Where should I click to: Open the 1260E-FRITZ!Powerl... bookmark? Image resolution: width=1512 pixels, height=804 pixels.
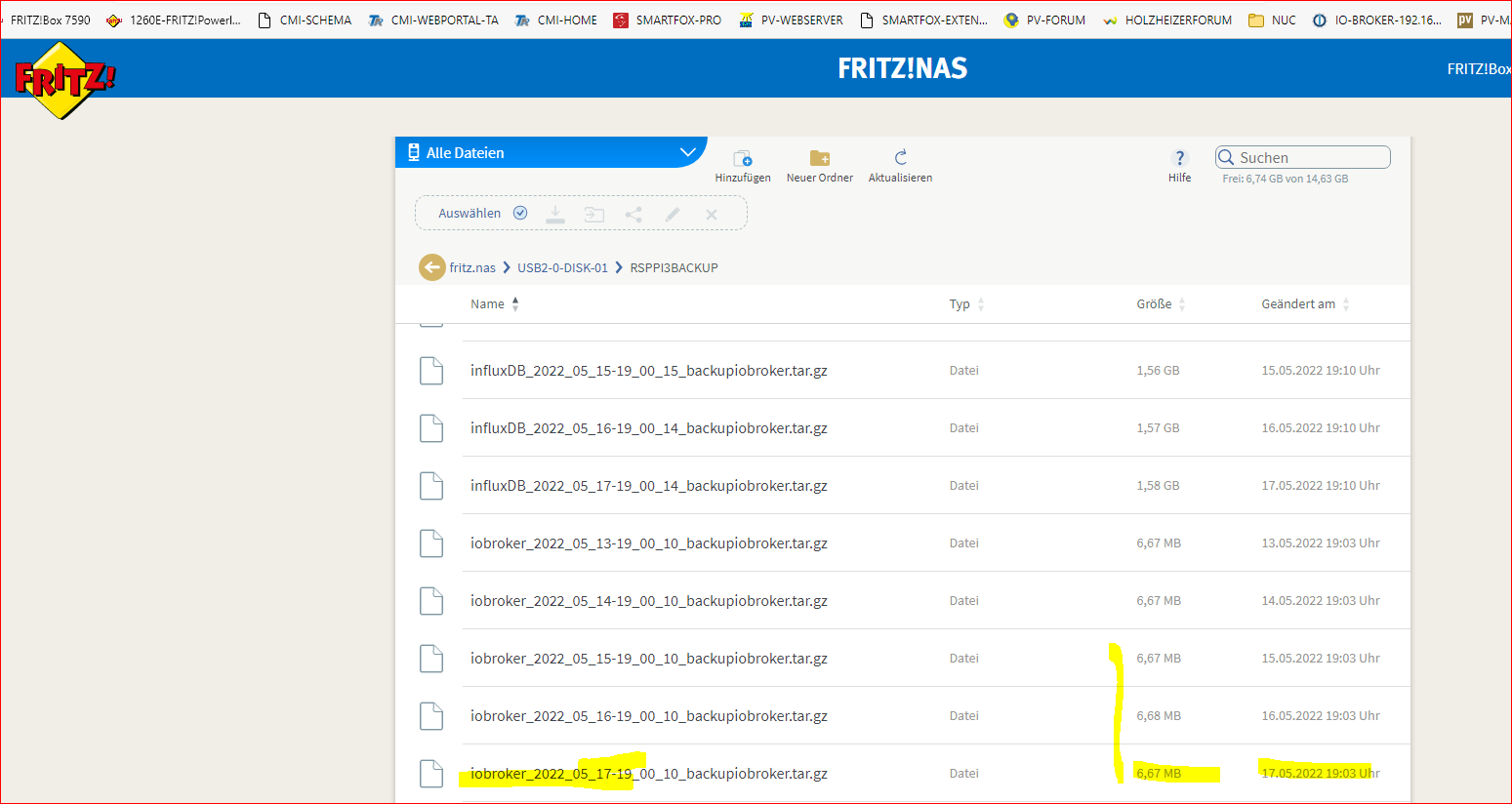[x=174, y=20]
